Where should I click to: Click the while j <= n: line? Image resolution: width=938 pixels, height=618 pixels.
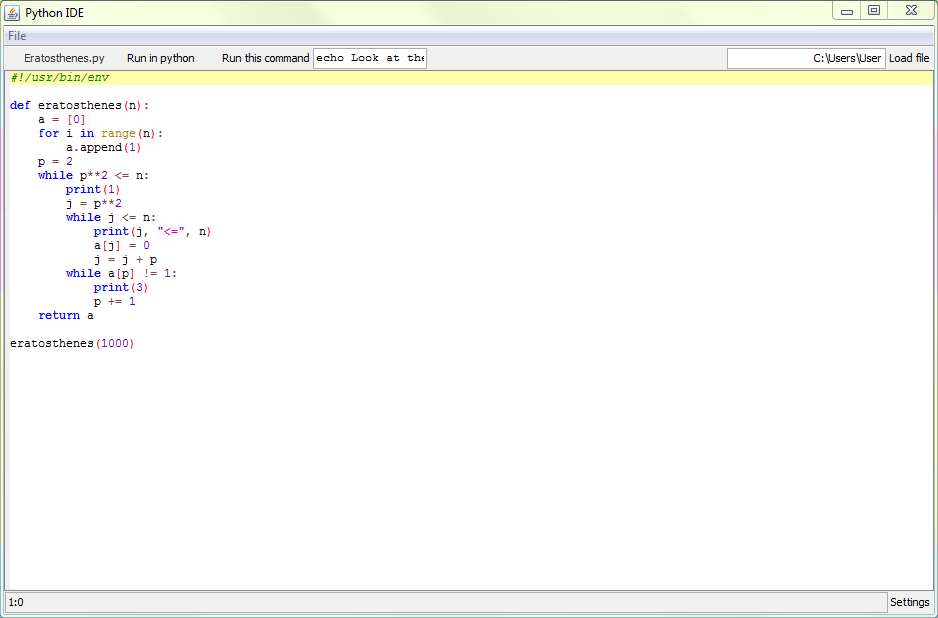(111, 217)
